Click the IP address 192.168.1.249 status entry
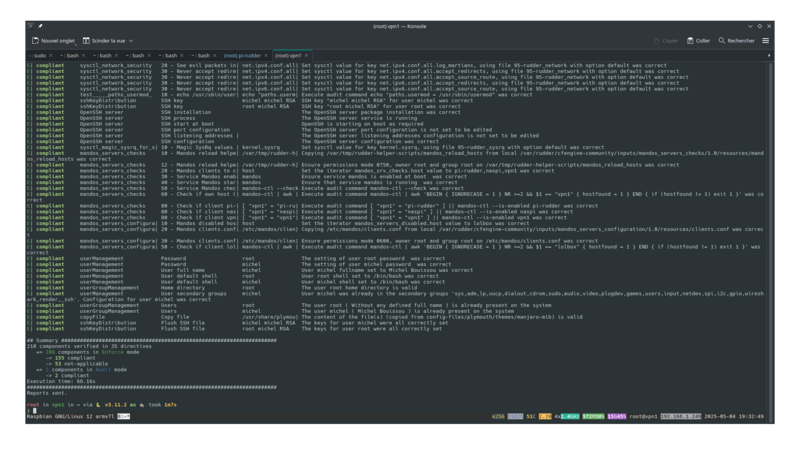The width and height of the screenshot is (800, 454). 681,417
